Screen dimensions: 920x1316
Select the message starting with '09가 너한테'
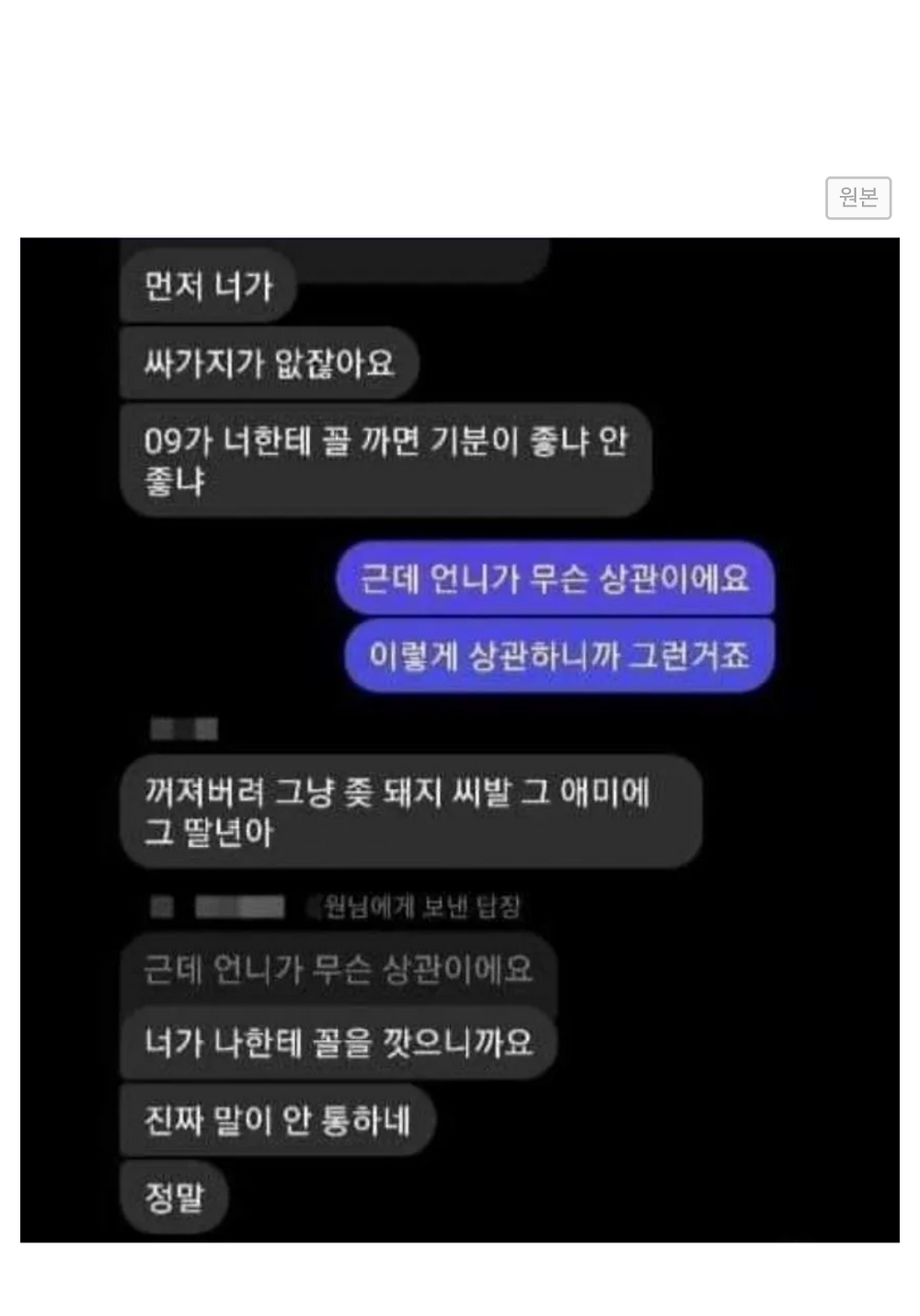[x=386, y=460]
